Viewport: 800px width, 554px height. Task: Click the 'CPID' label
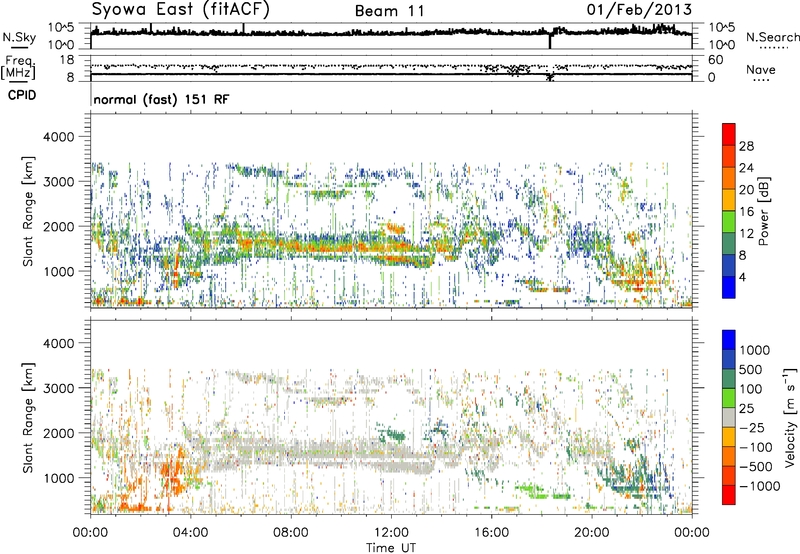point(22,95)
